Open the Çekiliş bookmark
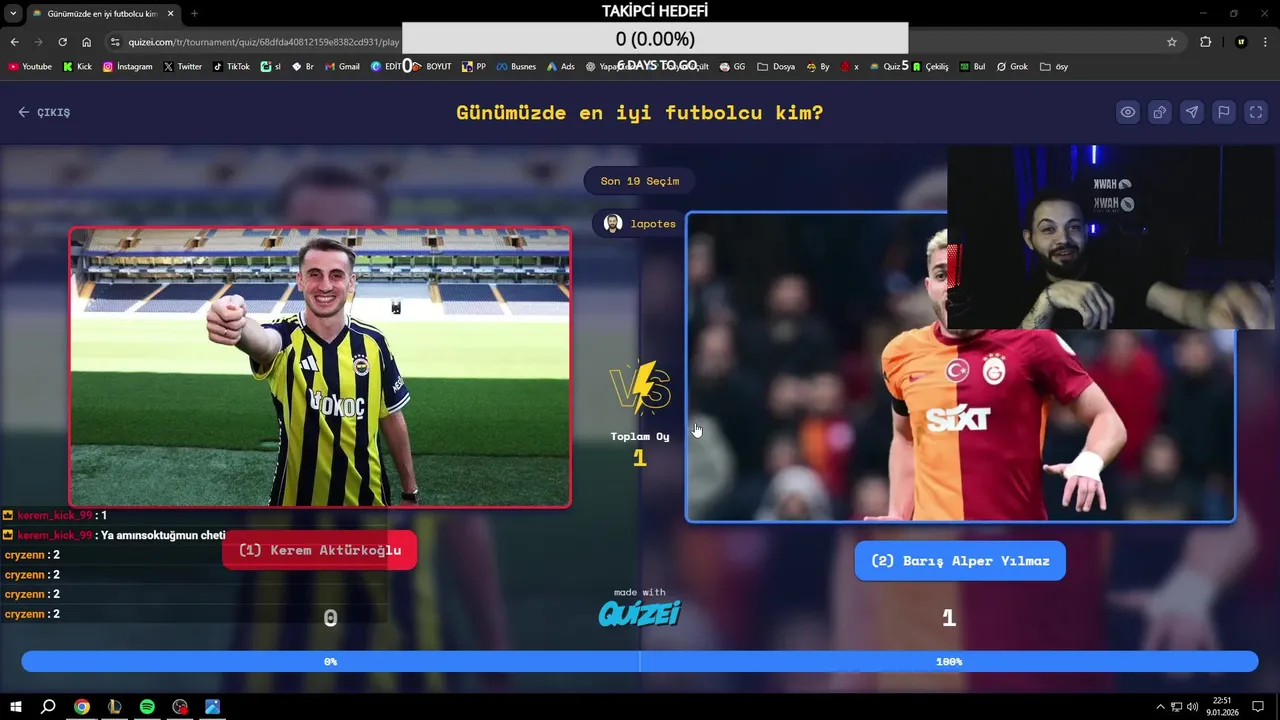This screenshot has height=720, width=1280. coord(930,67)
